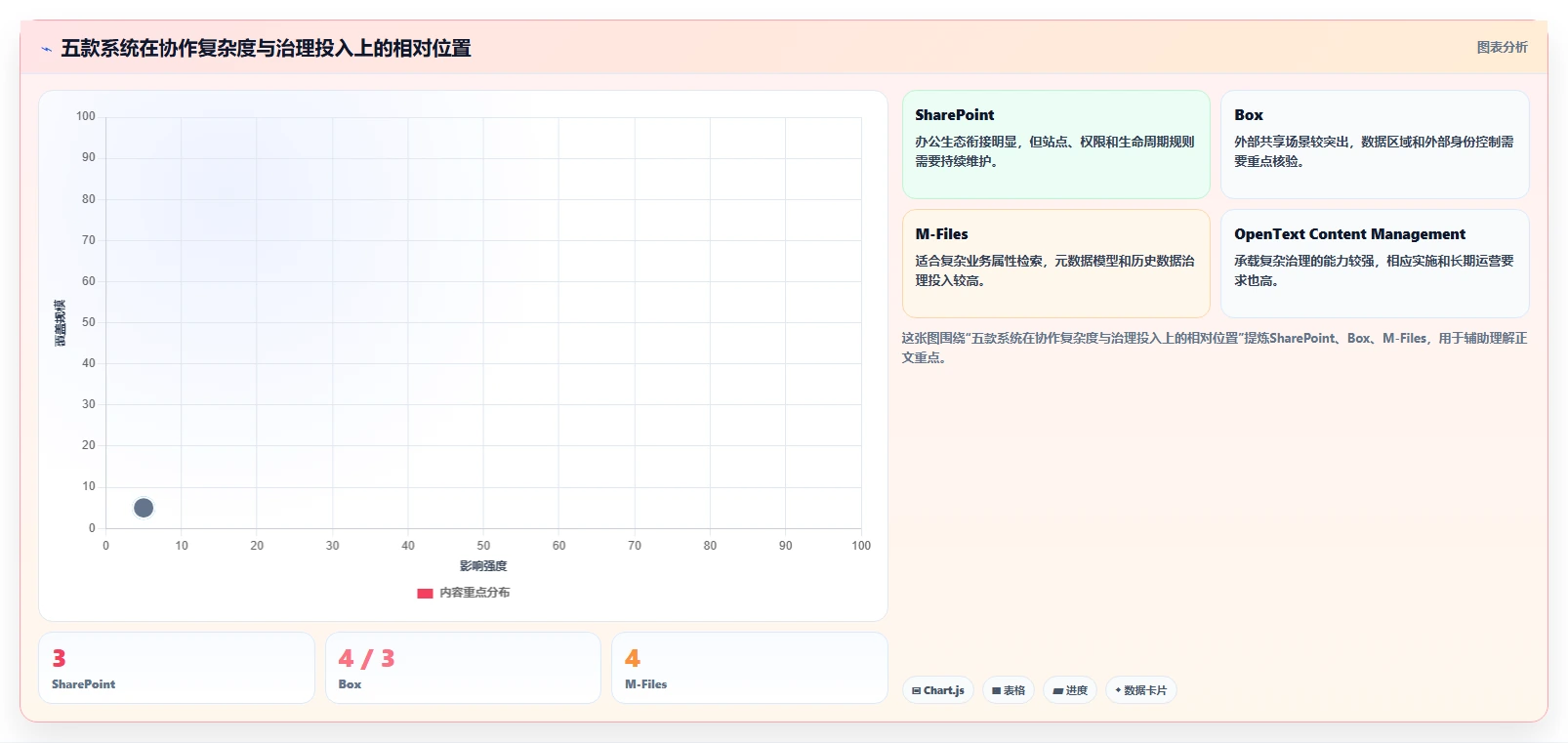Click the chart description paragraph below the cards
Screen dimensions: 1568x743
point(1214,348)
